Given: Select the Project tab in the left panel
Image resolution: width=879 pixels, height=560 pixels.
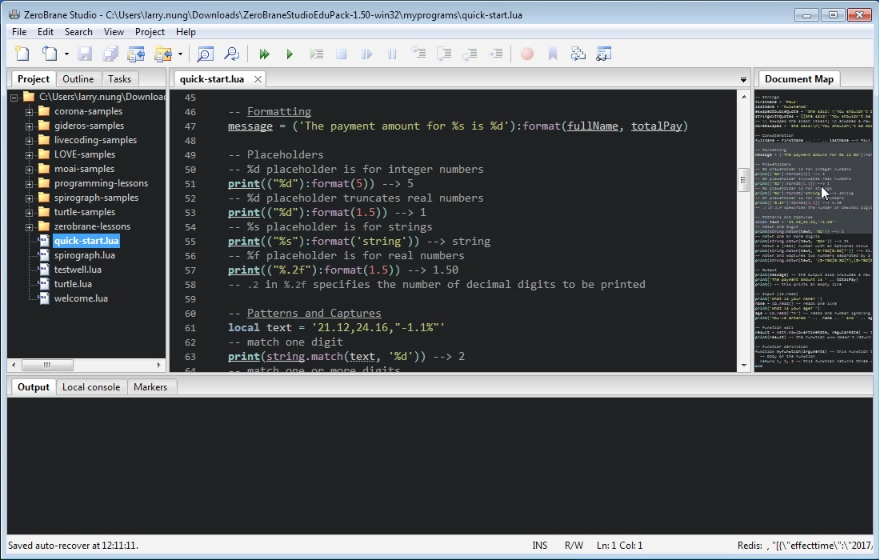Looking at the screenshot, I should (33, 79).
